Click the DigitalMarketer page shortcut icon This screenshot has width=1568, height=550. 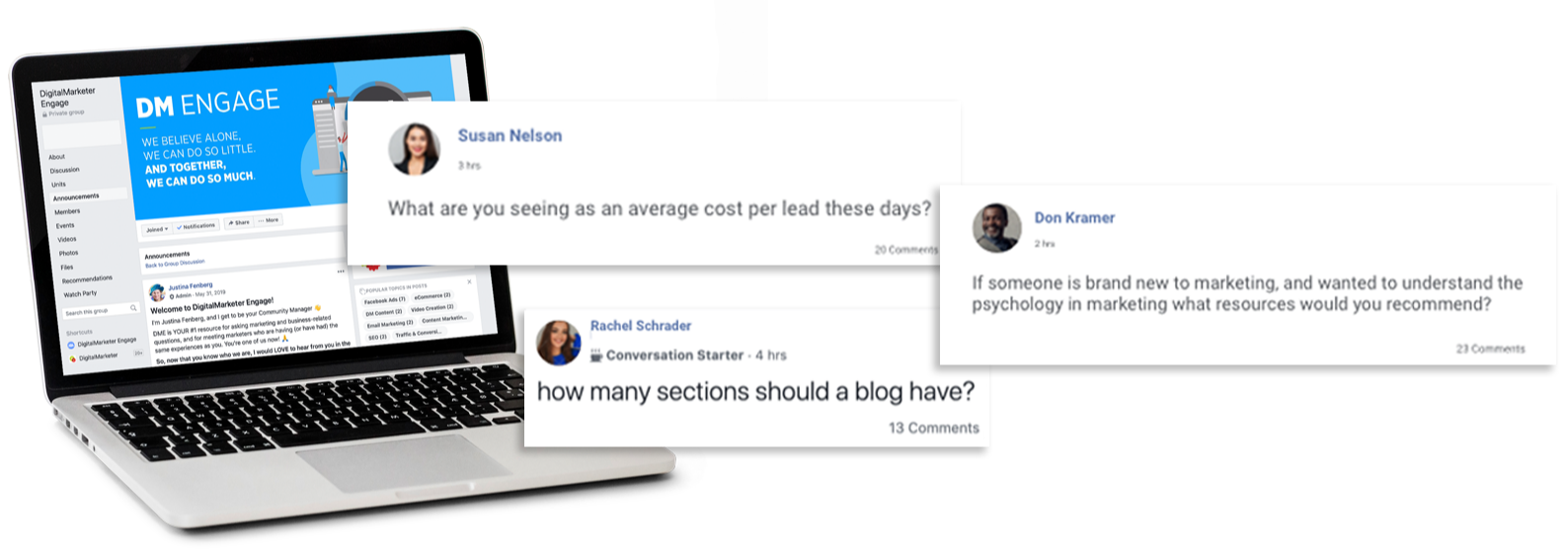click(73, 358)
